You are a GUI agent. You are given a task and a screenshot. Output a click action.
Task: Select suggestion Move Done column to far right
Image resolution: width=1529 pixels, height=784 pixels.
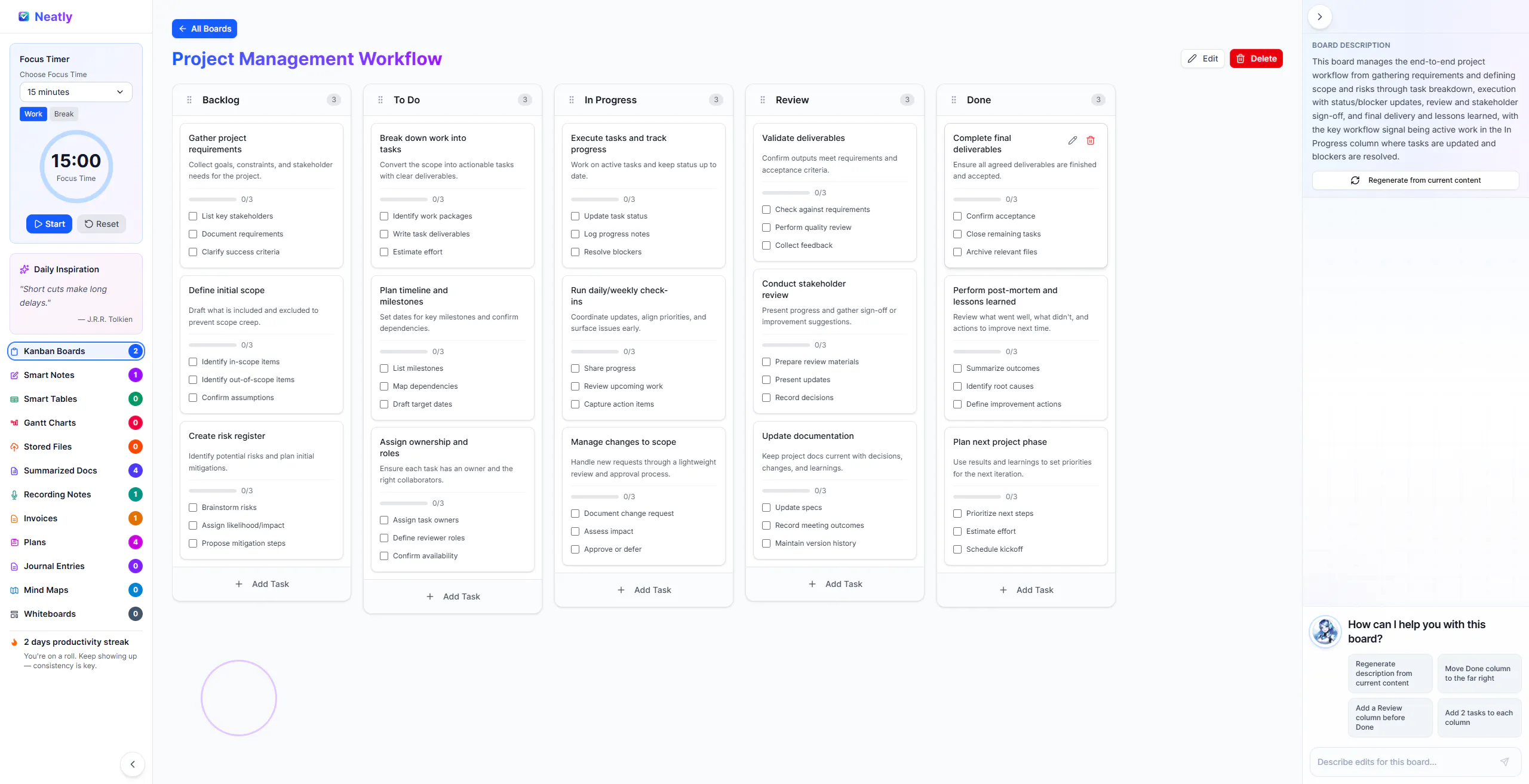pos(1479,674)
